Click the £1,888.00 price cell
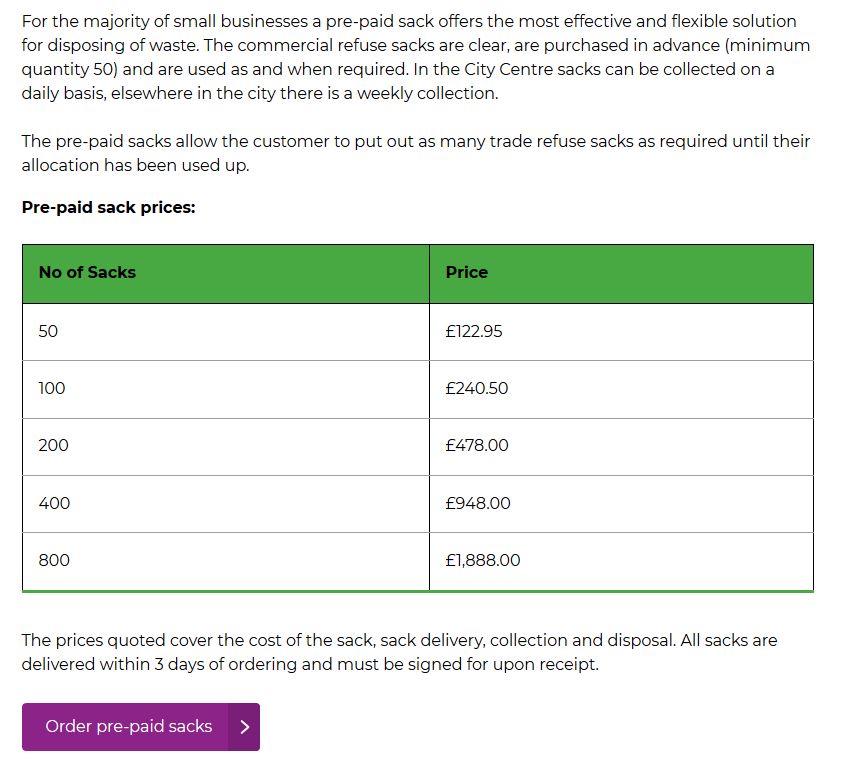The width and height of the screenshot is (842, 767). click(x=621, y=562)
